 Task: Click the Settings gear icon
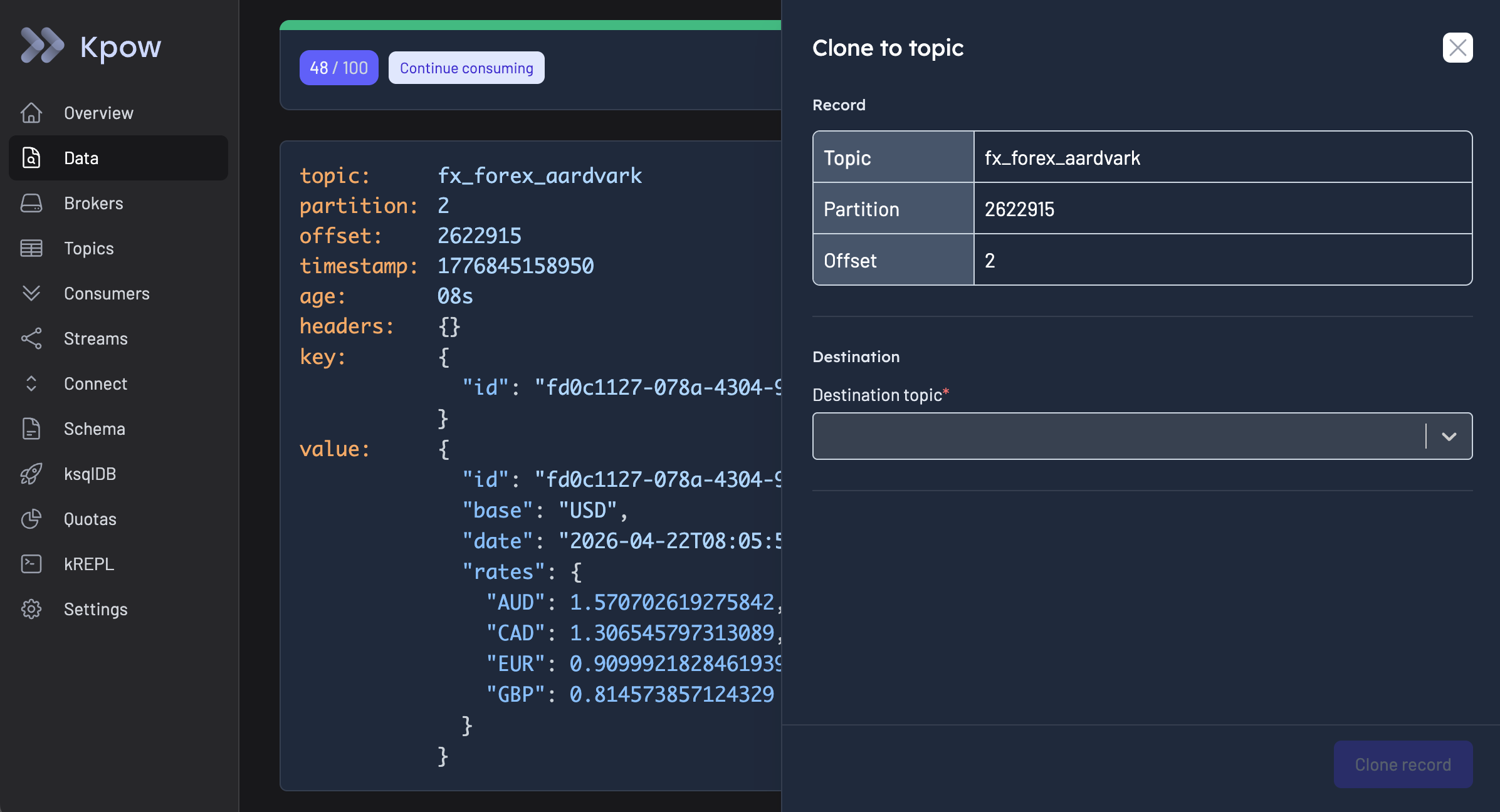[31, 609]
